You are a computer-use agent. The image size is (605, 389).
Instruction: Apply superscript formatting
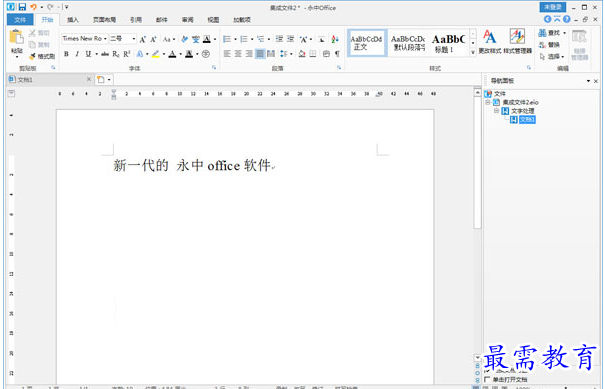127,54
